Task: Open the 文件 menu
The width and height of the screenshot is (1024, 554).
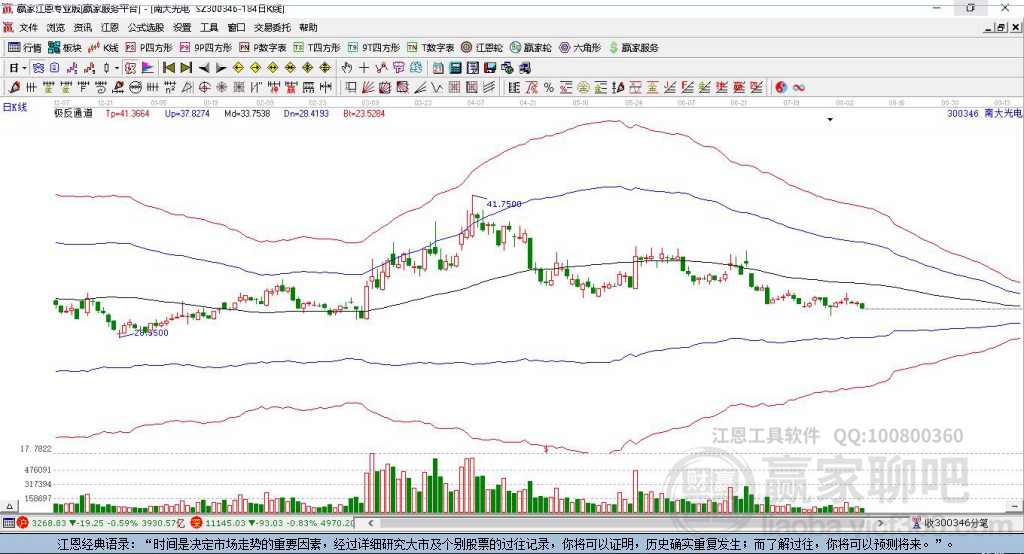Action: 29,27
